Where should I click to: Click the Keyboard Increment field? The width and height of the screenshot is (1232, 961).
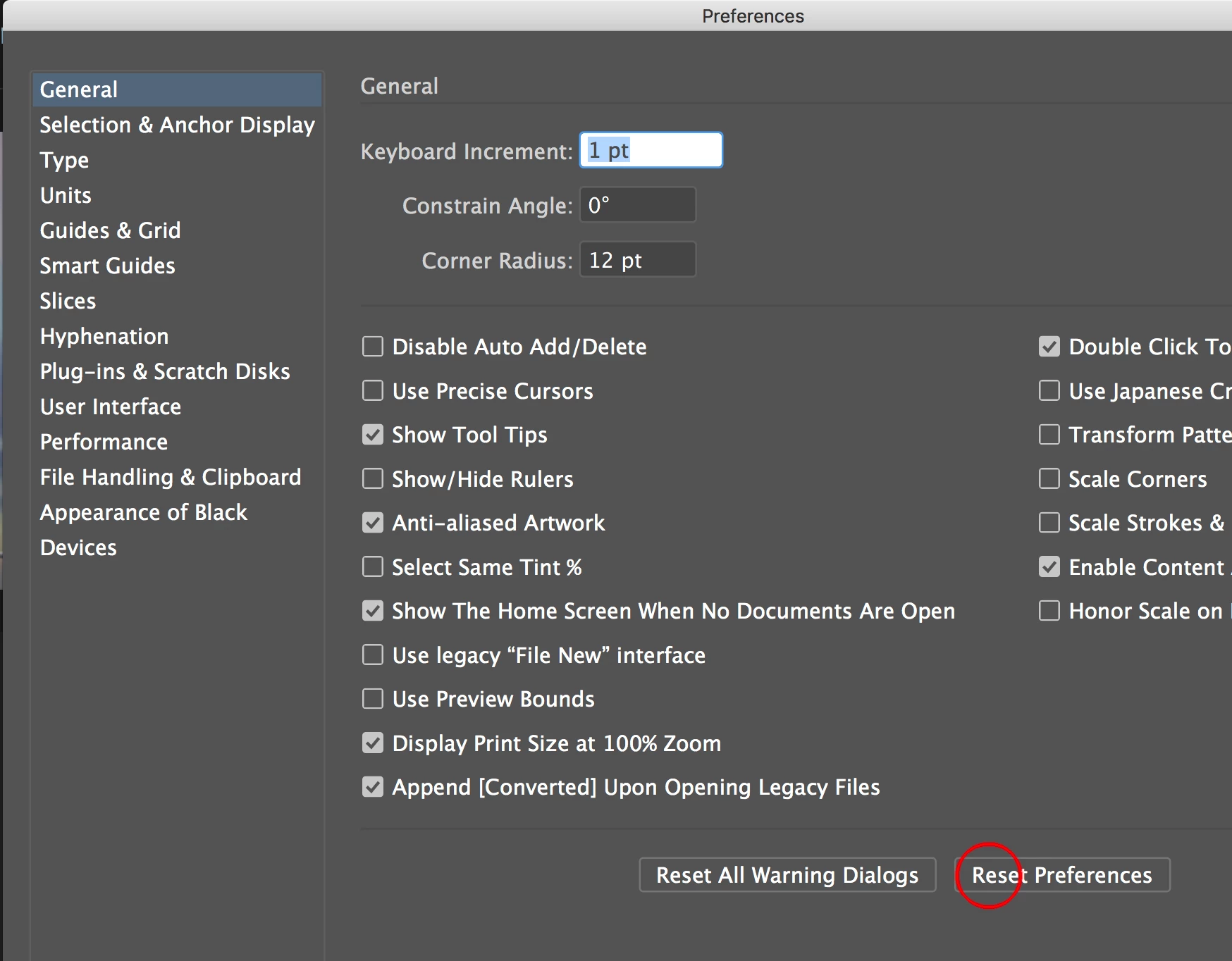pos(651,151)
